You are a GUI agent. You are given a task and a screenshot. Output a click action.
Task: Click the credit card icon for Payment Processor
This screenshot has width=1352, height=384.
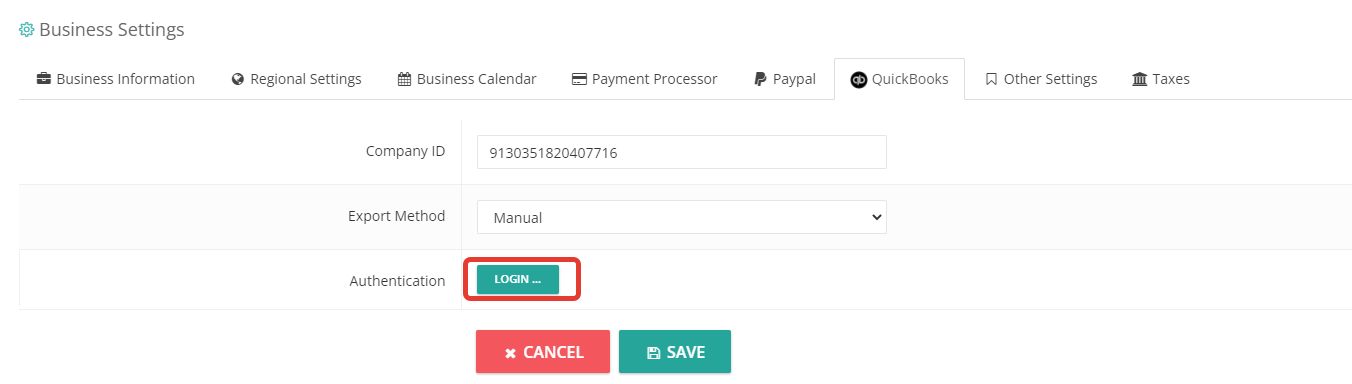(579, 79)
